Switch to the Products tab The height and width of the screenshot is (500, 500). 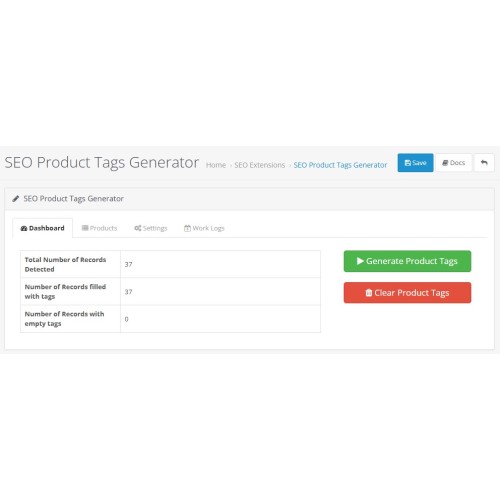(99, 228)
